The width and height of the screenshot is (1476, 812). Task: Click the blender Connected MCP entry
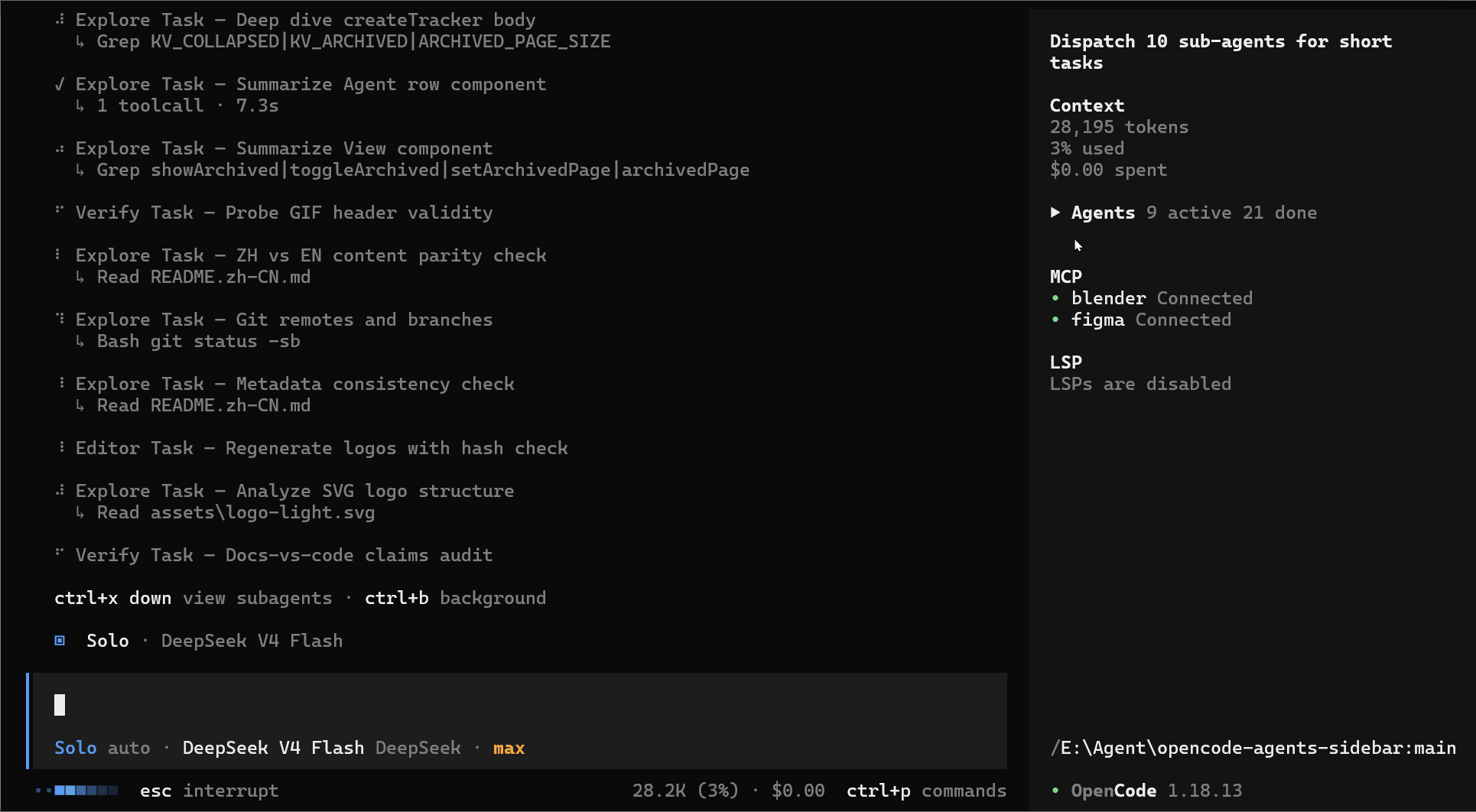[1162, 298]
